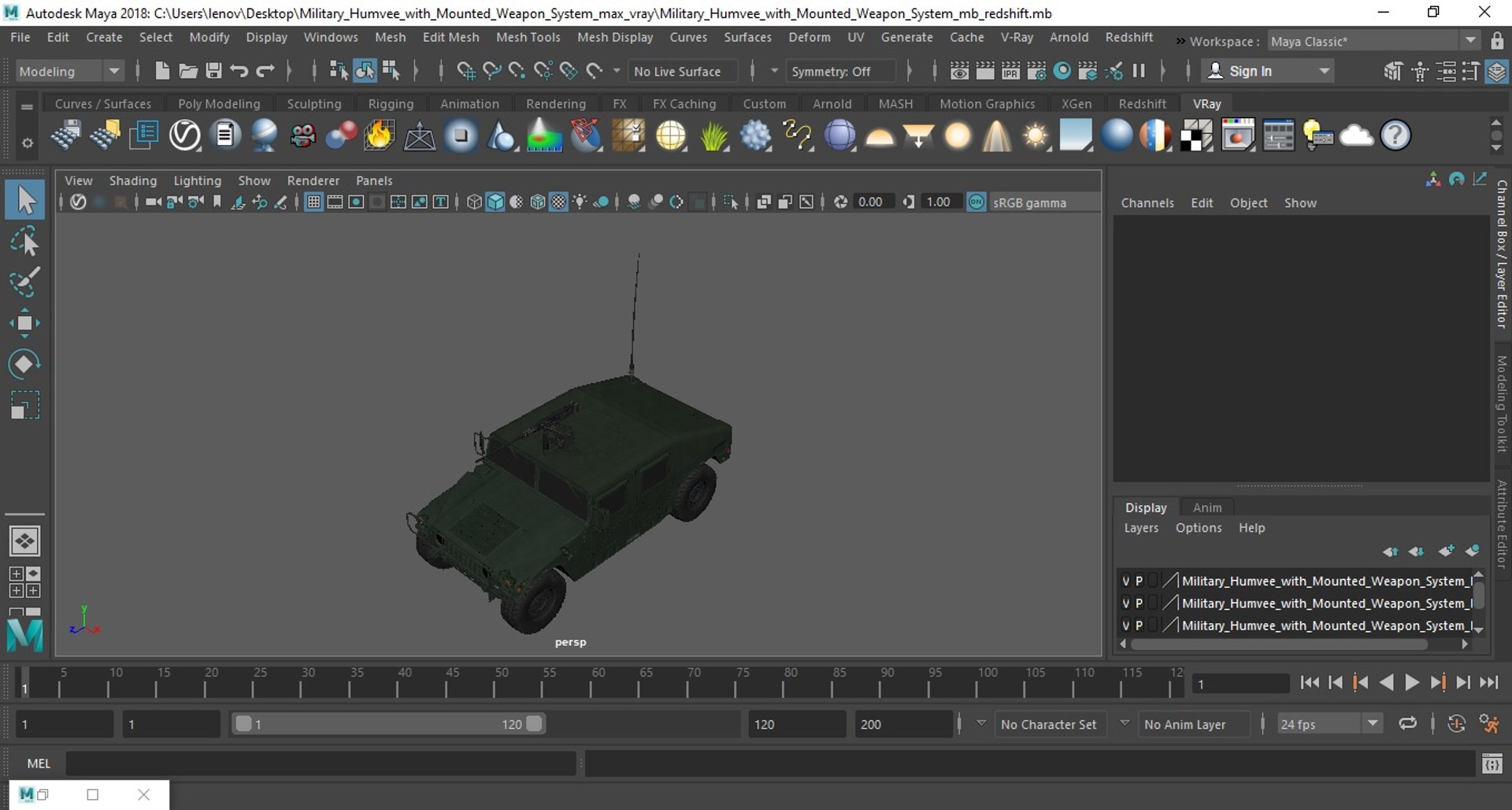Activate the Scale tool in toolbox

pos(25,405)
